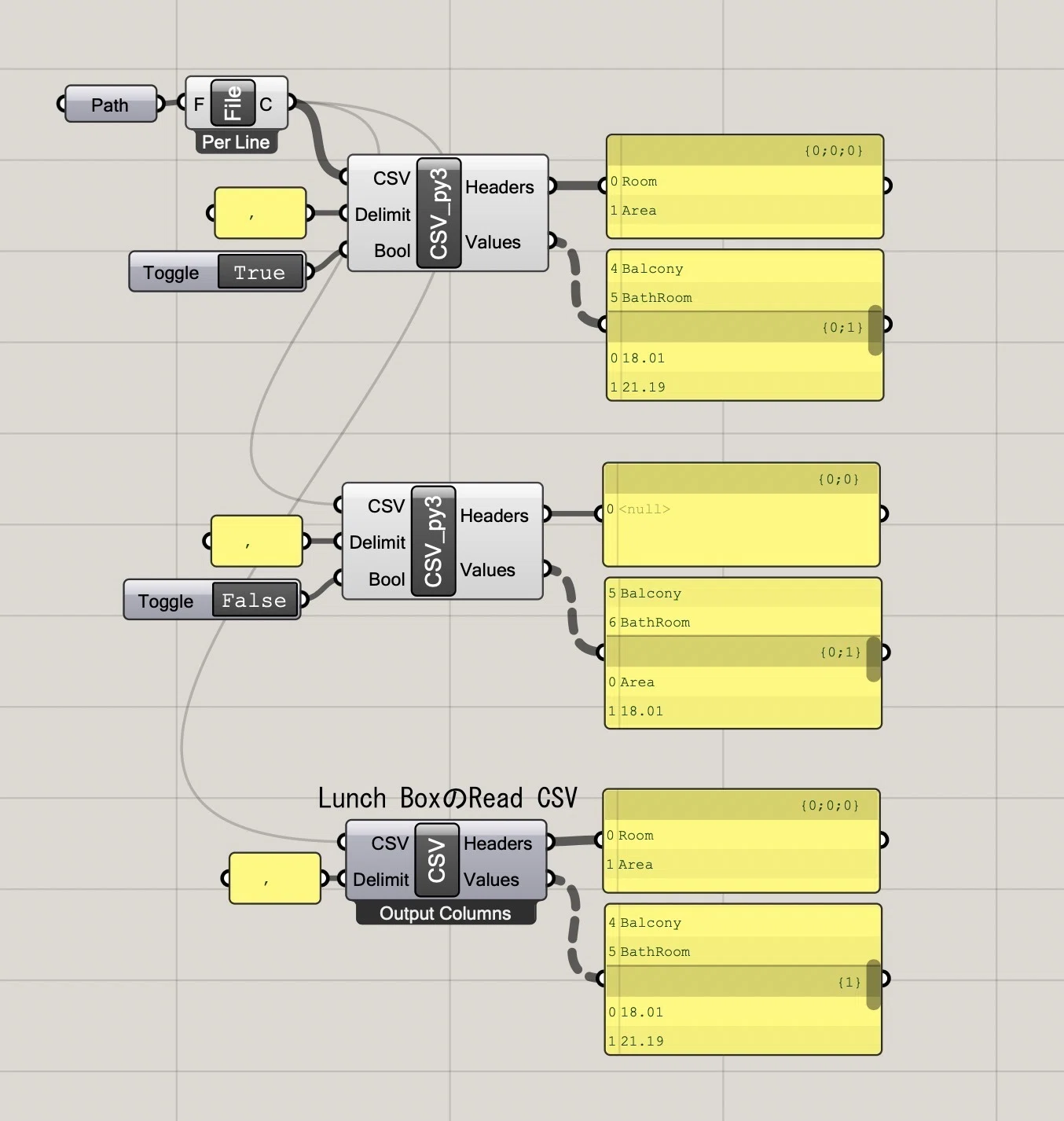Click Headers output on top CSV_py3
This screenshot has height=1121, width=1064.
tap(500, 187)
